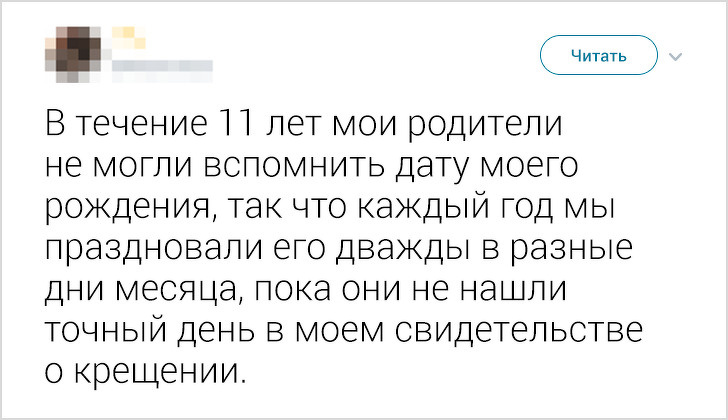
Task: Expand the chevron menu beside "Читать"
Action: [675, 56]
